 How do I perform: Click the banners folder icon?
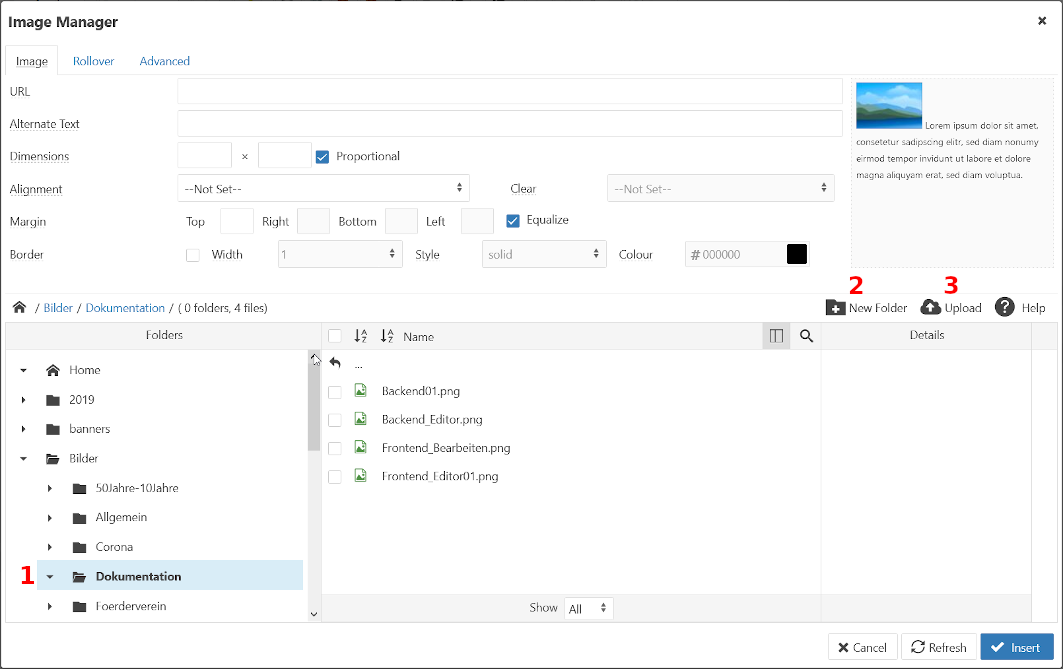(x=53, y=429)
